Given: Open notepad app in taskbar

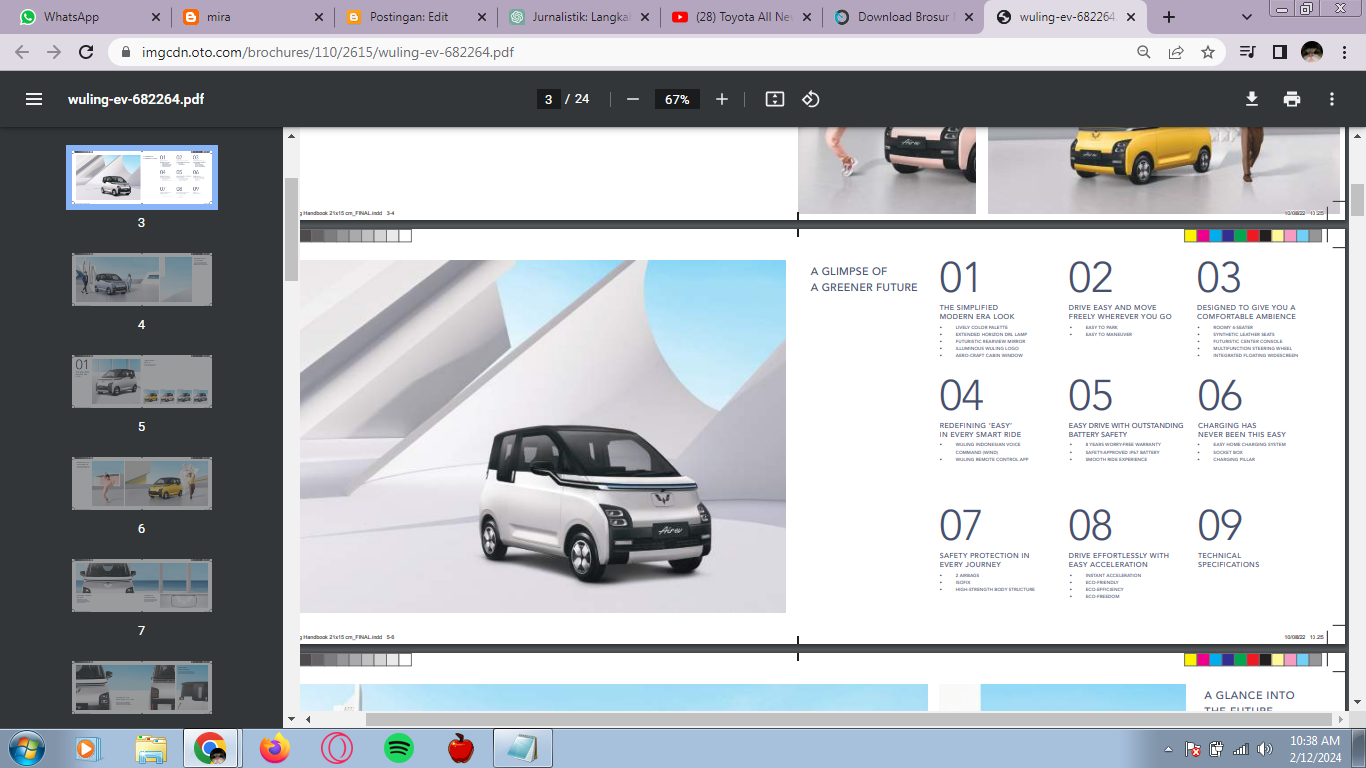Looking at the screenshot, I should pyautogui.click(x=522, y=748).
